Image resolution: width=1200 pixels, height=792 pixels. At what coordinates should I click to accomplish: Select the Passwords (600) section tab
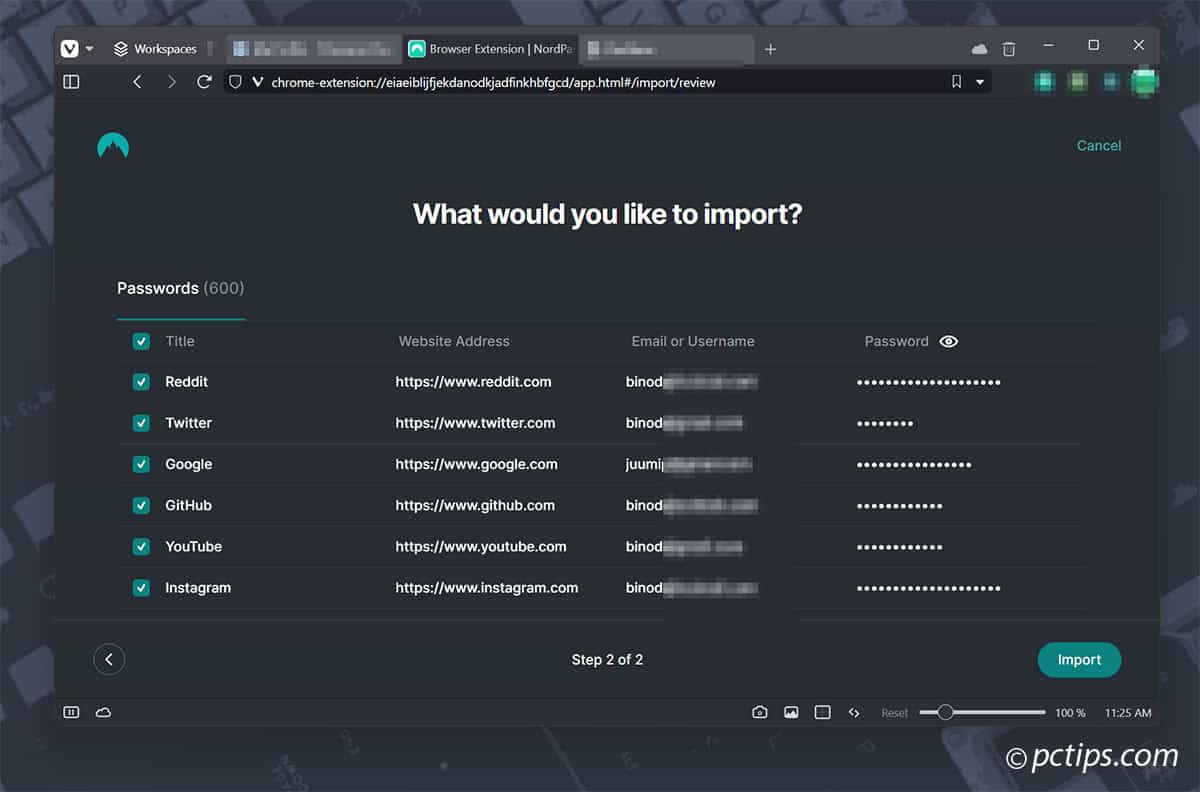(x=180, y=288)
